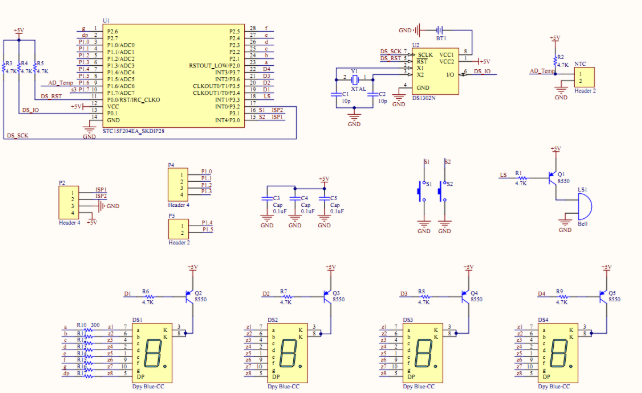This screenshot has height=393, width=642.
Task: Select the XTAL crystal Y1 symbol
Action: (x=355, y=79)
